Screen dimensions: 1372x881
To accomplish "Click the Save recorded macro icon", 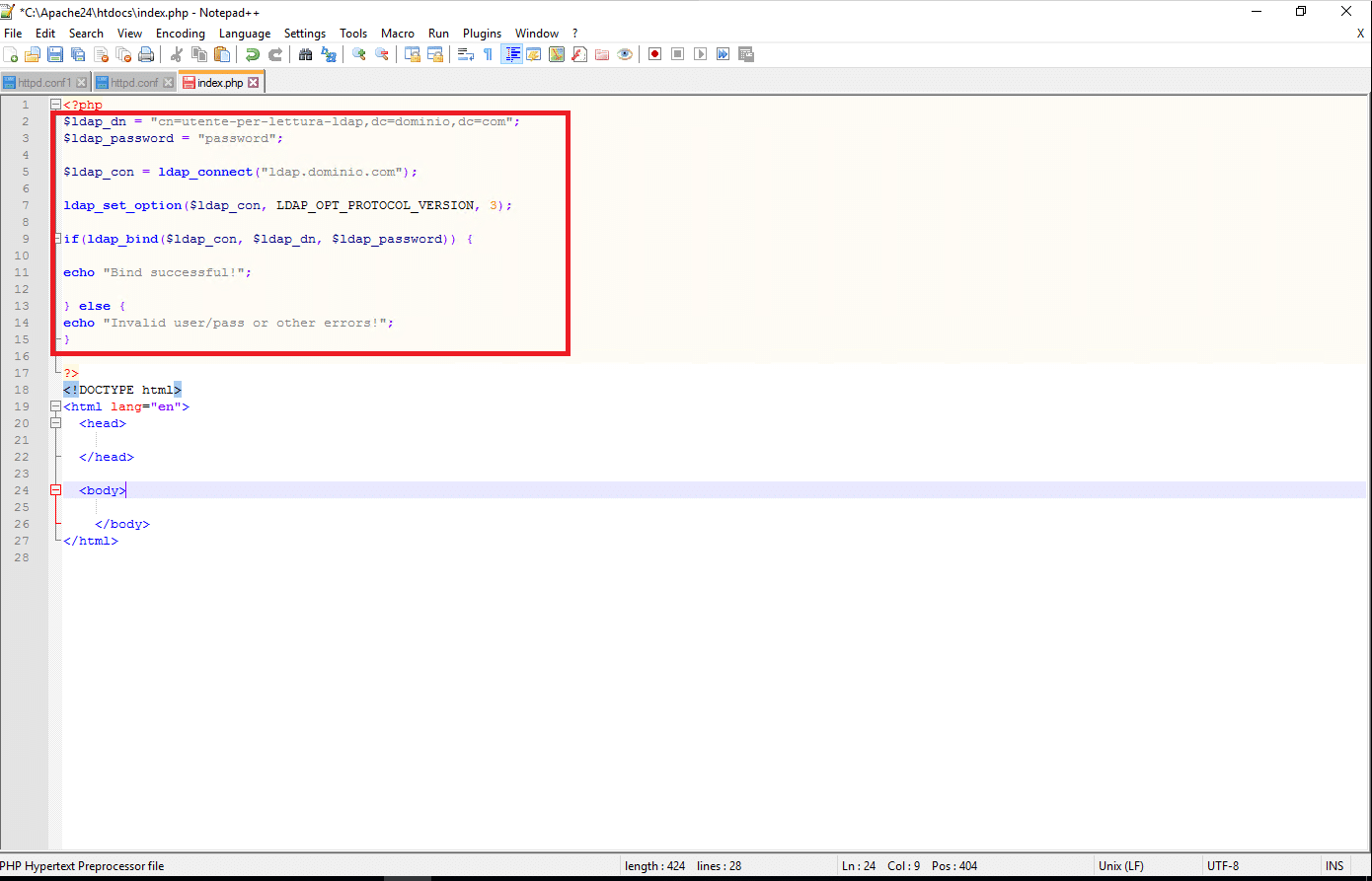I will point(746,54).
